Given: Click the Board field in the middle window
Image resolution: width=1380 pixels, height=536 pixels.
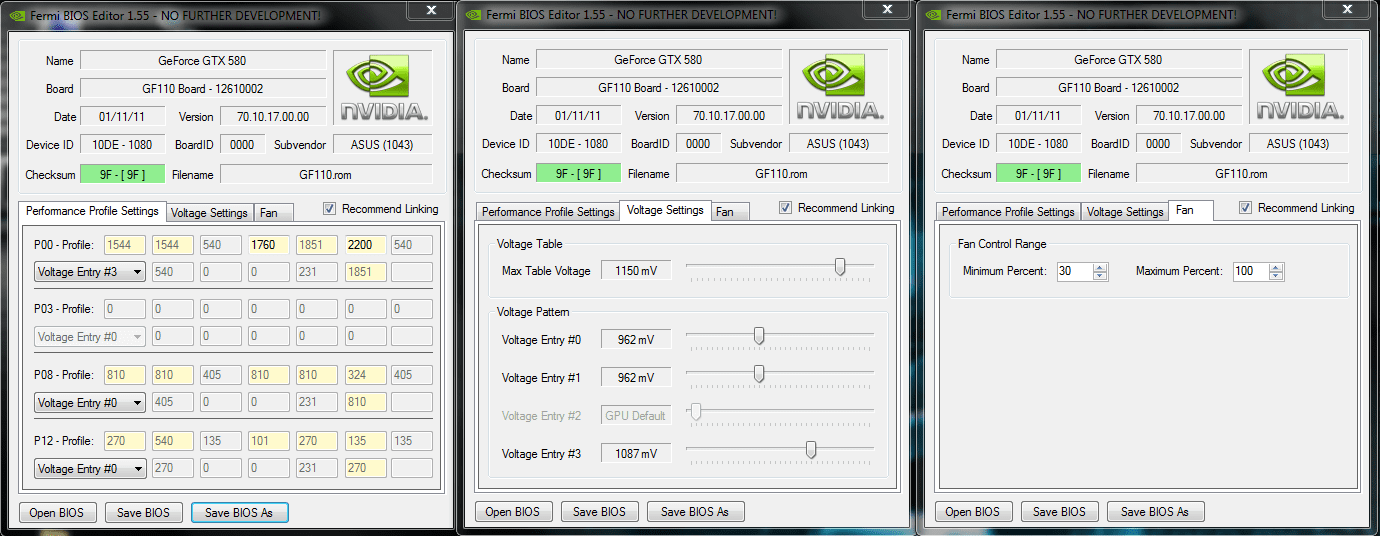Looking at the screenshot, I should coord(659,88).
